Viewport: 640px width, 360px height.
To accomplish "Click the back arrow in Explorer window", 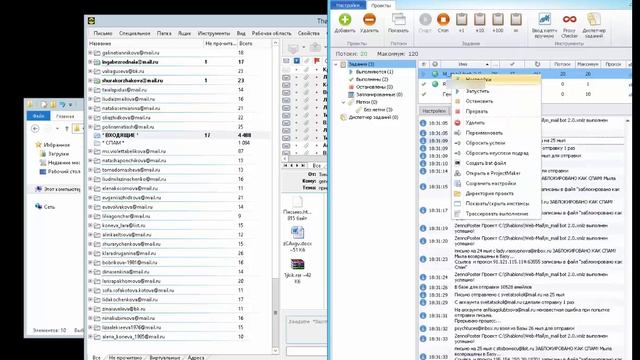I will (36, 129).
